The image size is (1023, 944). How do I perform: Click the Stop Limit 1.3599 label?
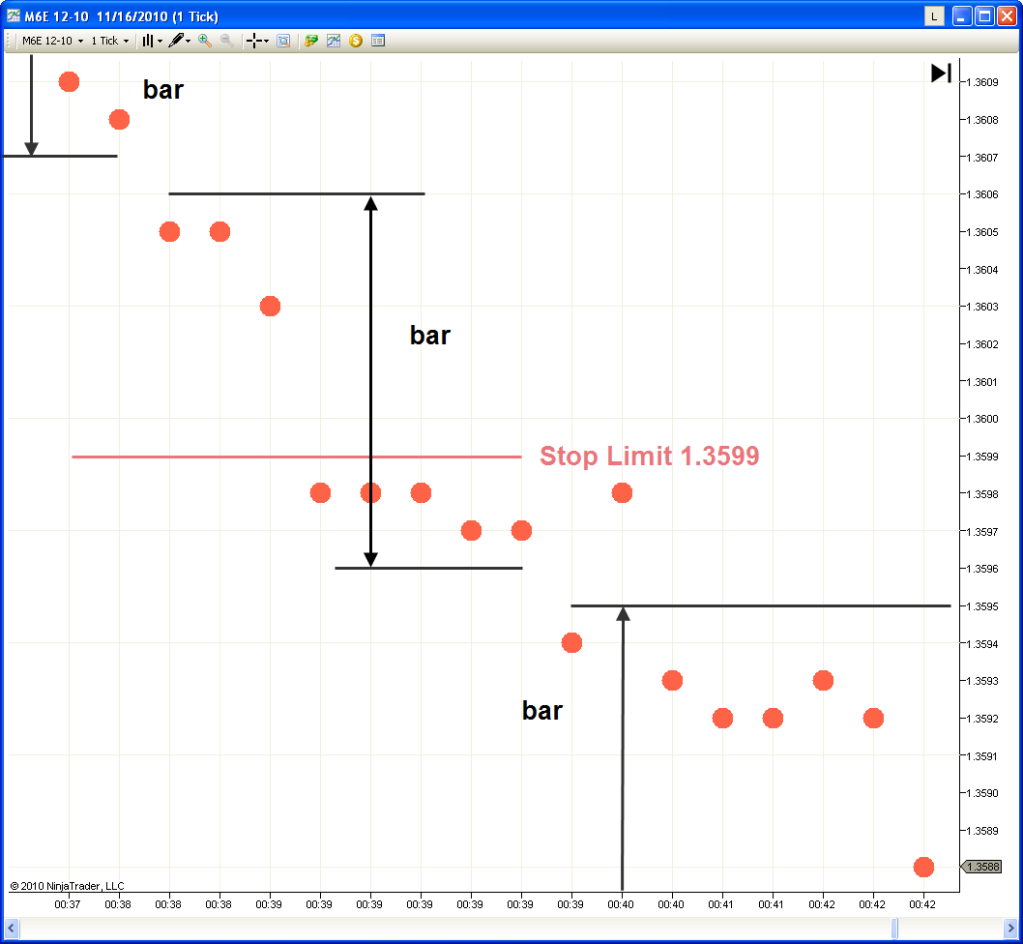coord(649,457)
